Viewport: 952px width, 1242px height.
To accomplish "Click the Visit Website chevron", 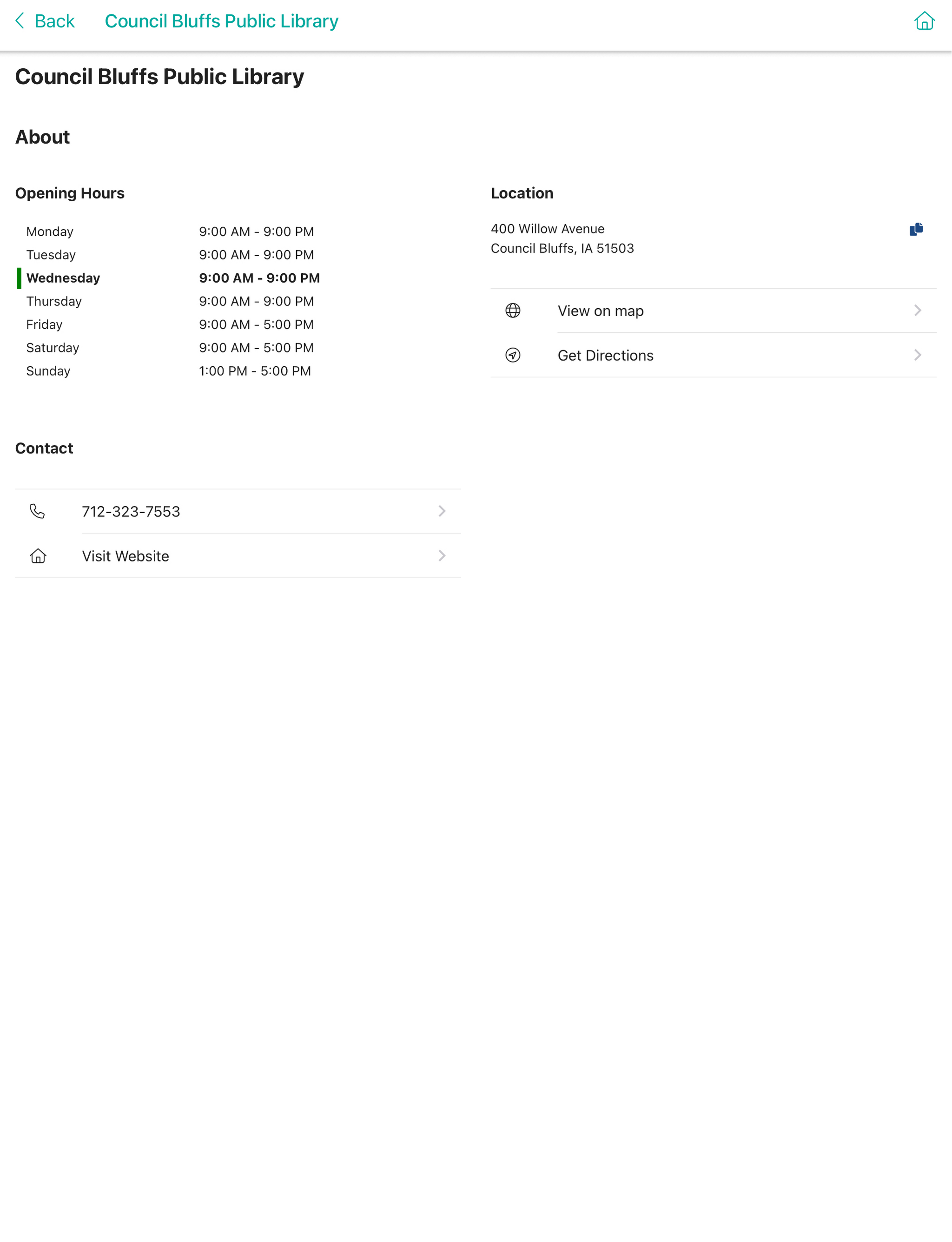I will point(442,556).
